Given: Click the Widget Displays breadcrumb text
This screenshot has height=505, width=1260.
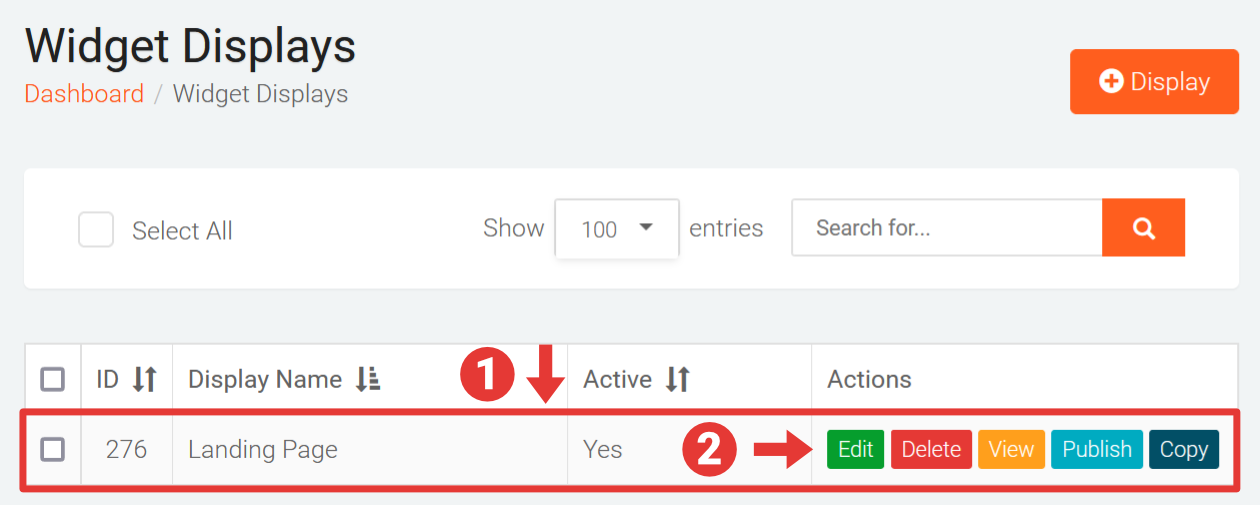Looking at the screenshot, I should click(x=260, y=94).
